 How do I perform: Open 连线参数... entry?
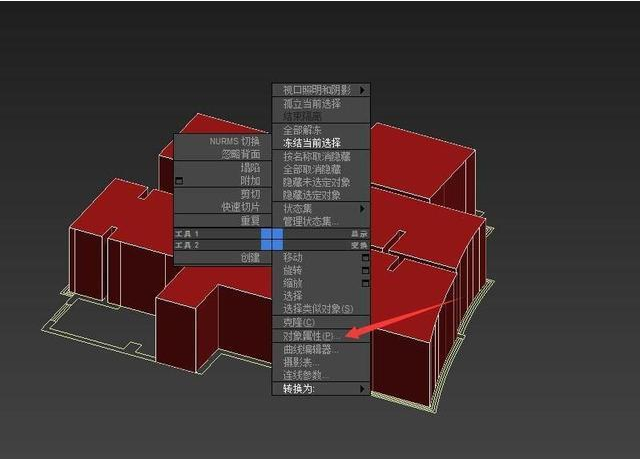coord(306,375)
